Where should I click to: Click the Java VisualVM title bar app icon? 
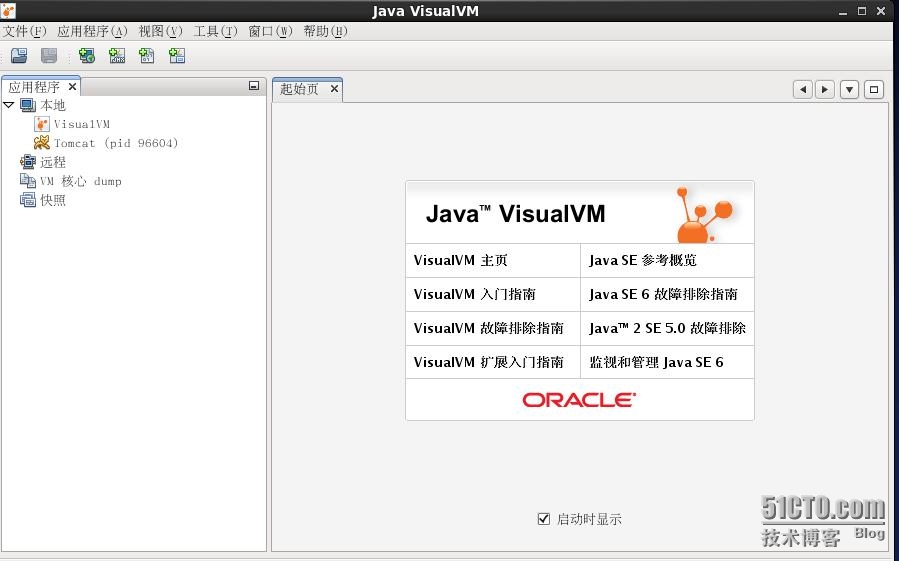(x=8, y=10)
